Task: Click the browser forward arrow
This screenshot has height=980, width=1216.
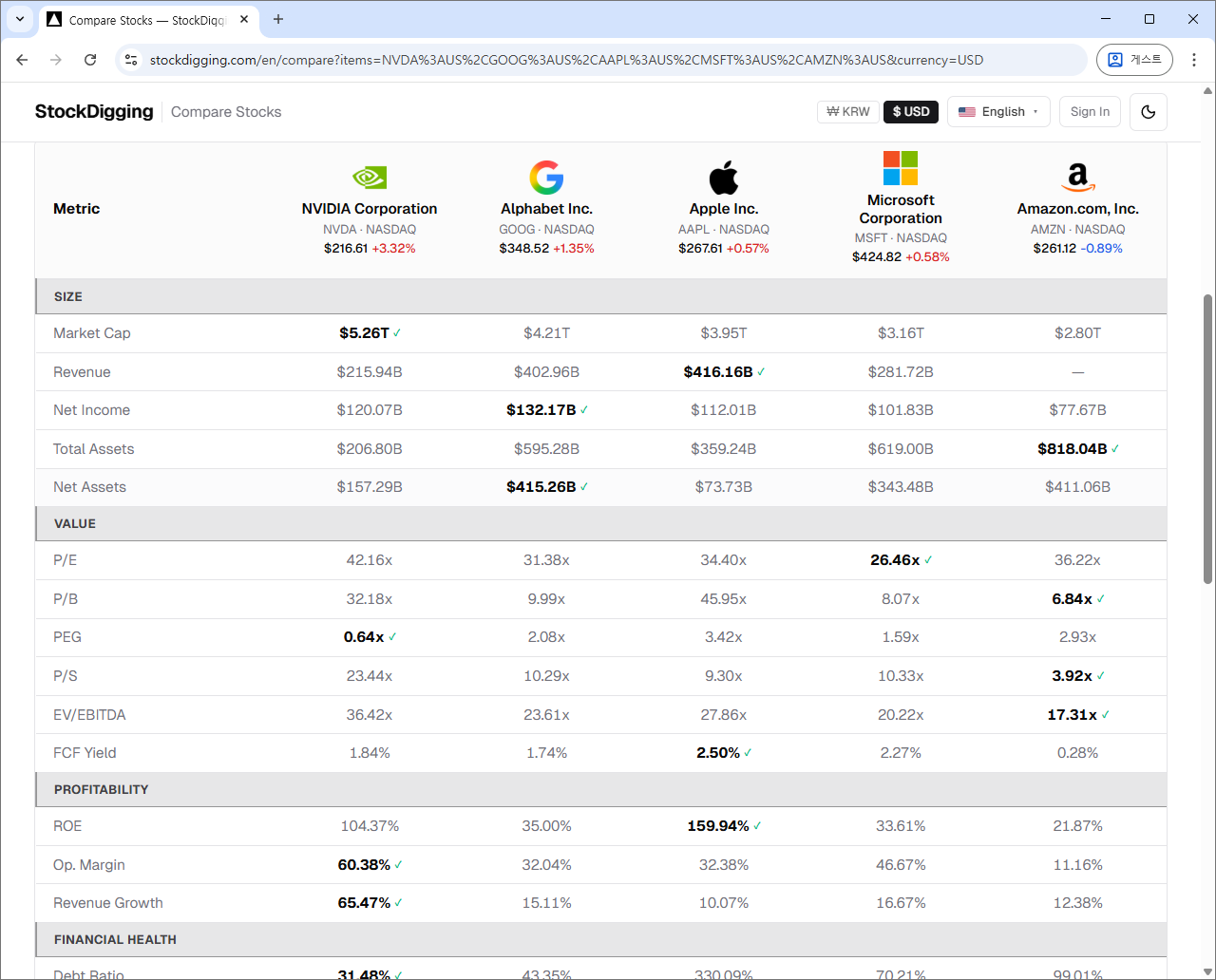Action: tap(56, 60)
